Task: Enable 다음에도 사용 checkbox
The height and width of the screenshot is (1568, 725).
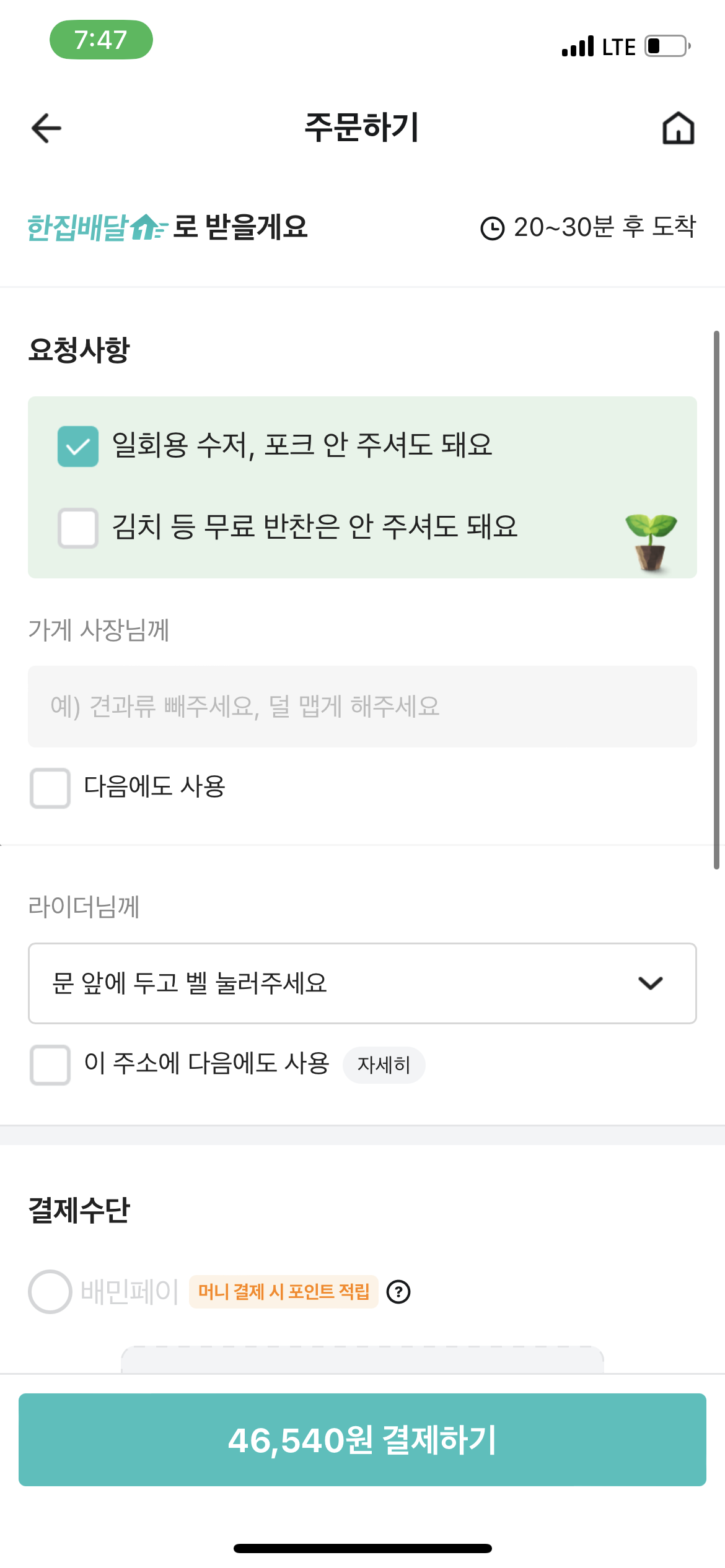Action: click(50, 788)
